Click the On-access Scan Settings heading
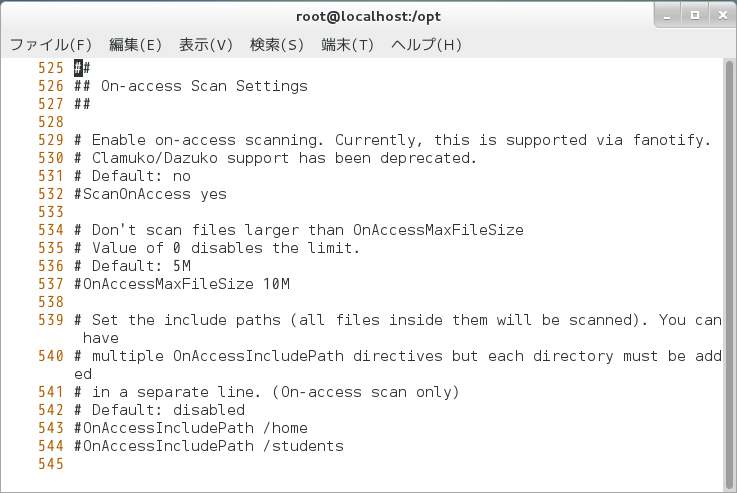This screenshot has height=493, width=737. tap(204, 86)
